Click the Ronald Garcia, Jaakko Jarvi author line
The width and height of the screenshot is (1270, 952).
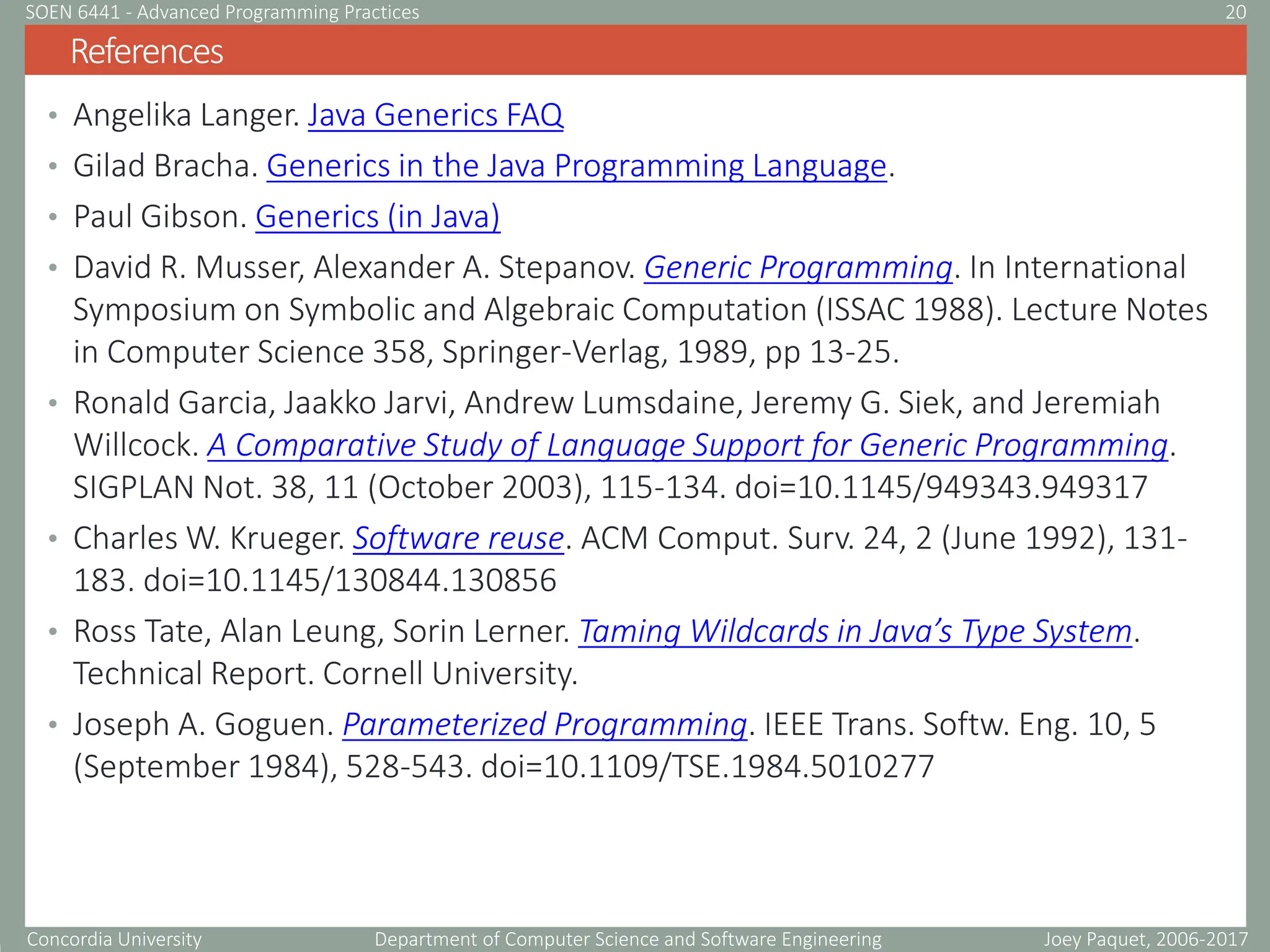coord(616,403)
